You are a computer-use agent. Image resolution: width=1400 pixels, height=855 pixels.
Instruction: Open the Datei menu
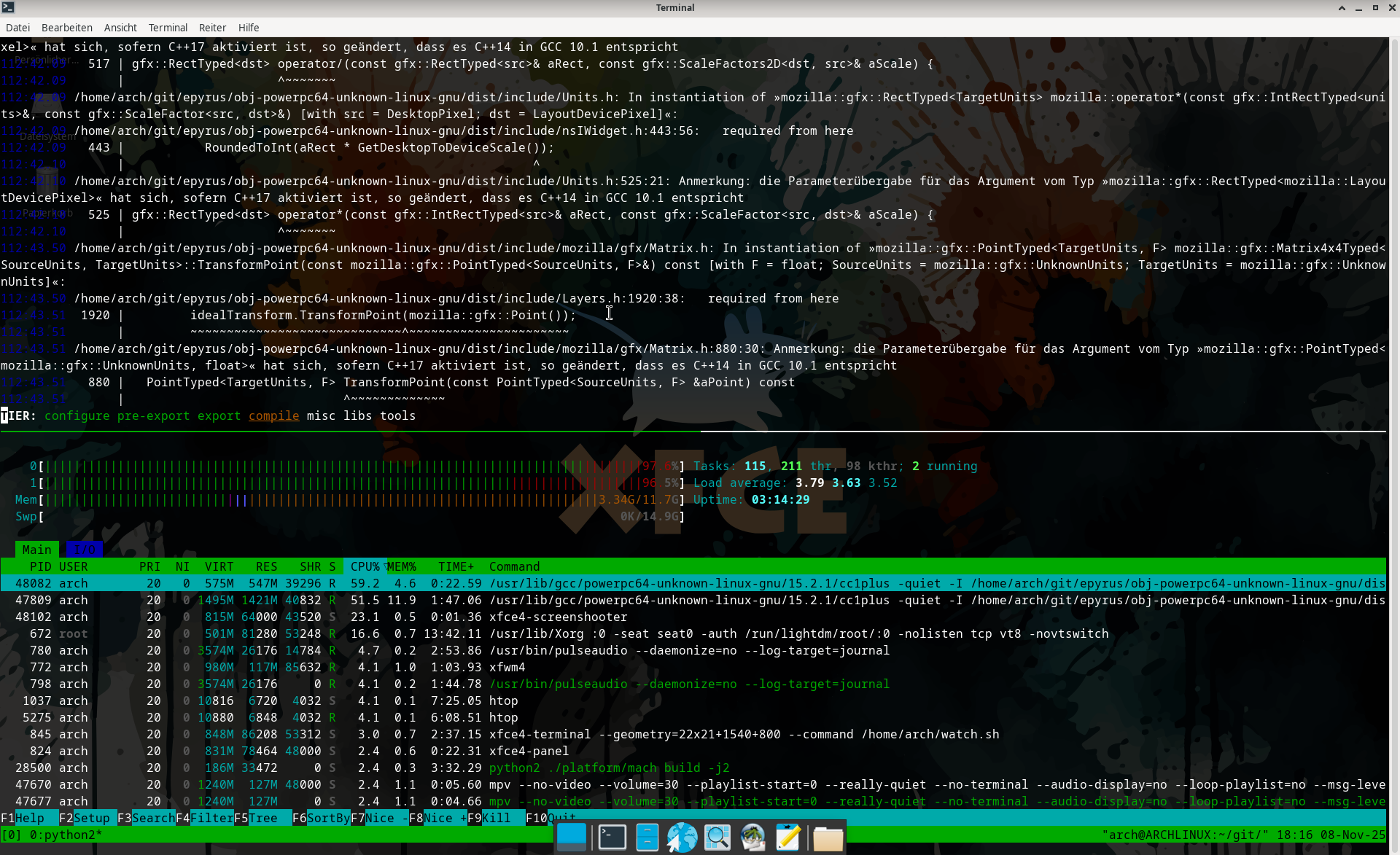[x=17, y=28]
